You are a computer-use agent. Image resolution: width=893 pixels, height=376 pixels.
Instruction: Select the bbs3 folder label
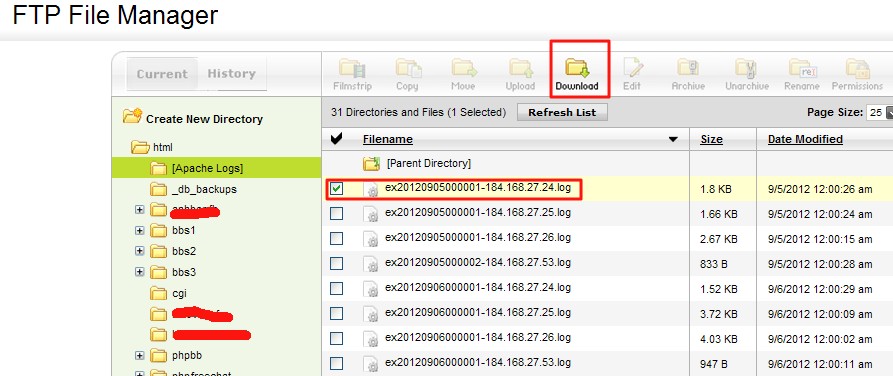pos(184,272)
